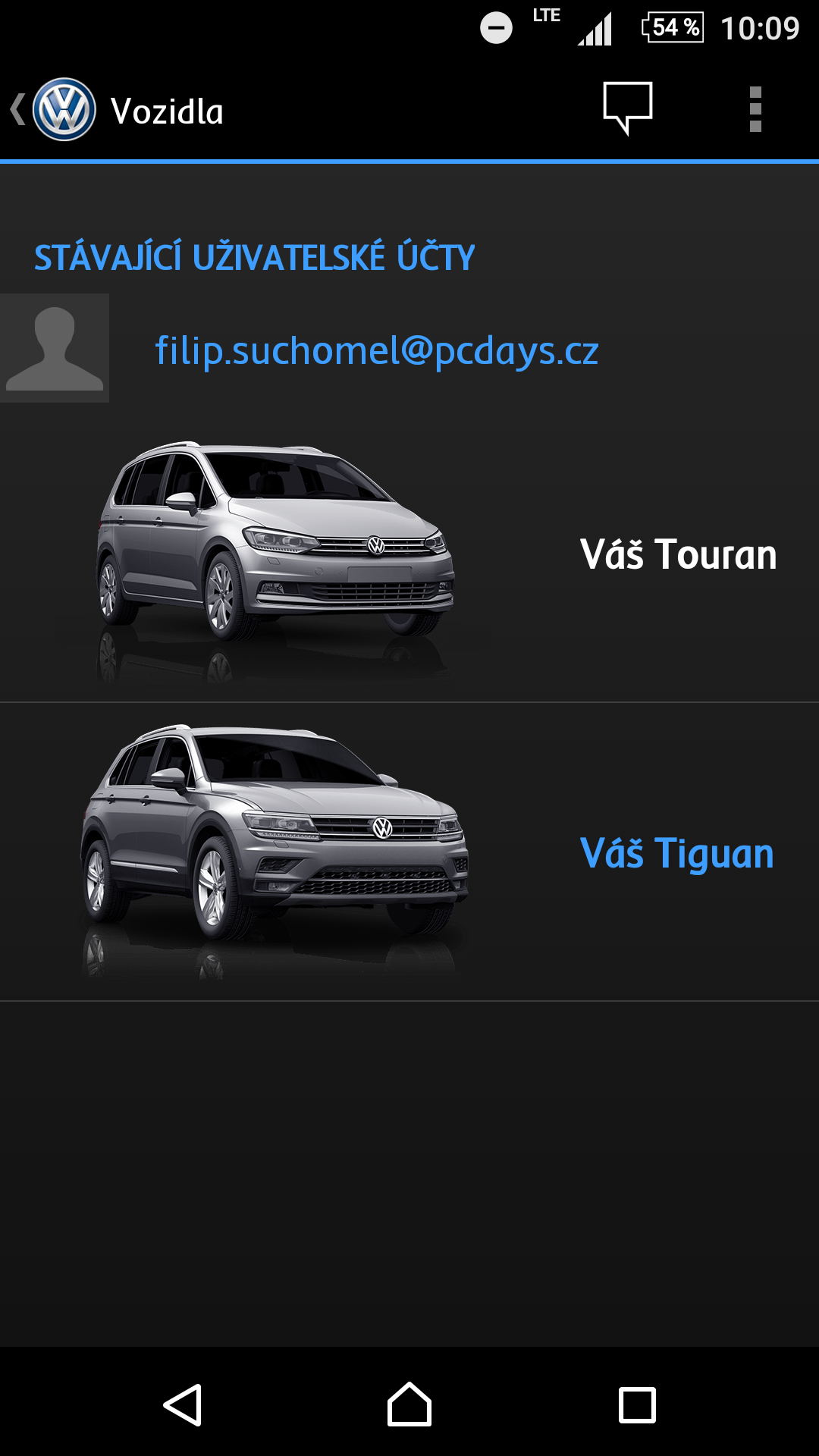Tap the user avatar placeholder icon
Viewport: 819px width, 1456px height.
point(55,348)
